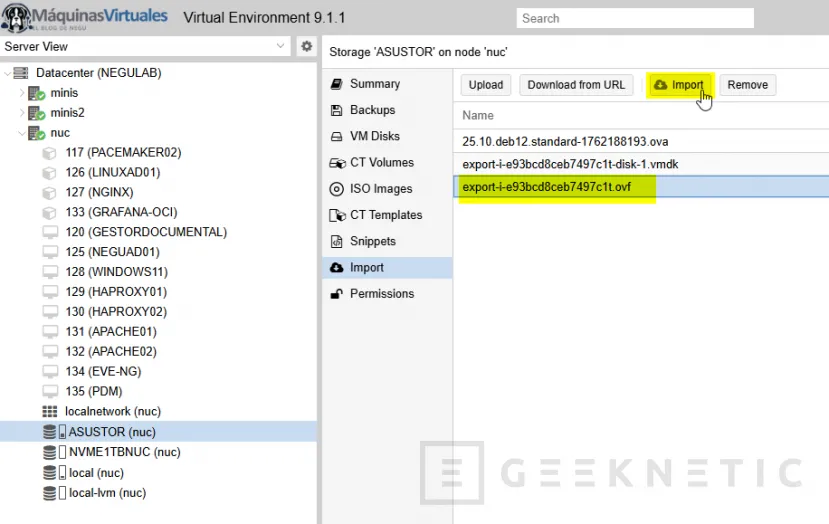Image resolution: width=829 pixels, height=524 pixels.
Task: Open the Summary tab
Action: pyautogui.click(x=387, y=84)
